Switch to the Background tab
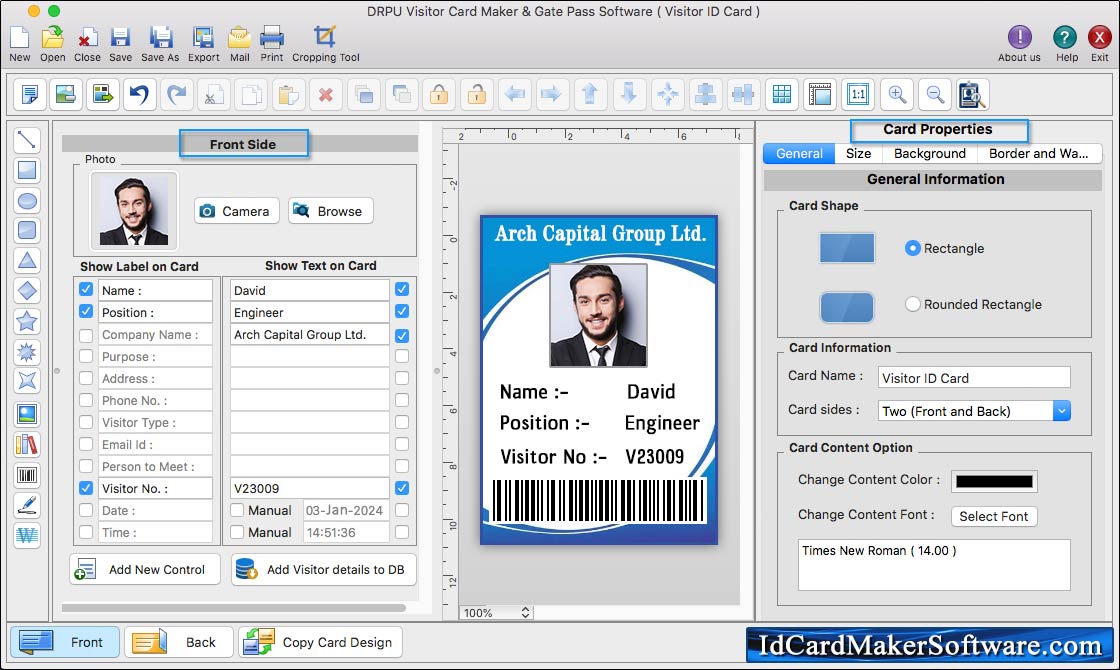Viewport: 1120px width, 670px height. tap(929, 154)
